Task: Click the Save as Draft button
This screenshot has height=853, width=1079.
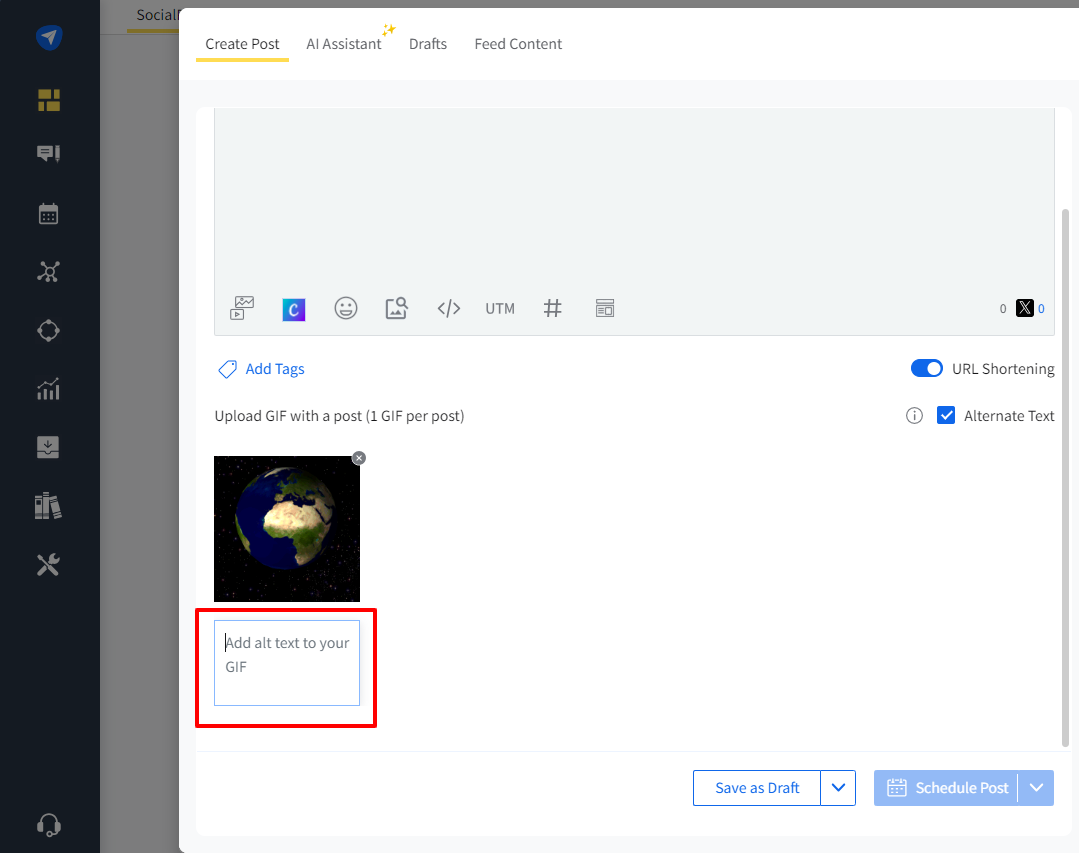Action: pyautogui.click(x=757, y=788)
